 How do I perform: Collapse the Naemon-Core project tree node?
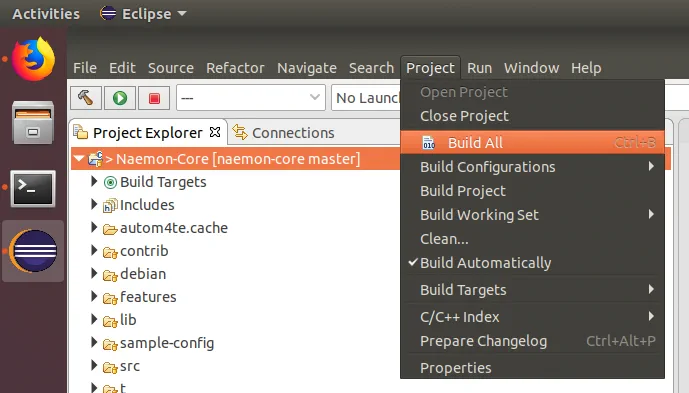point(79,158)
